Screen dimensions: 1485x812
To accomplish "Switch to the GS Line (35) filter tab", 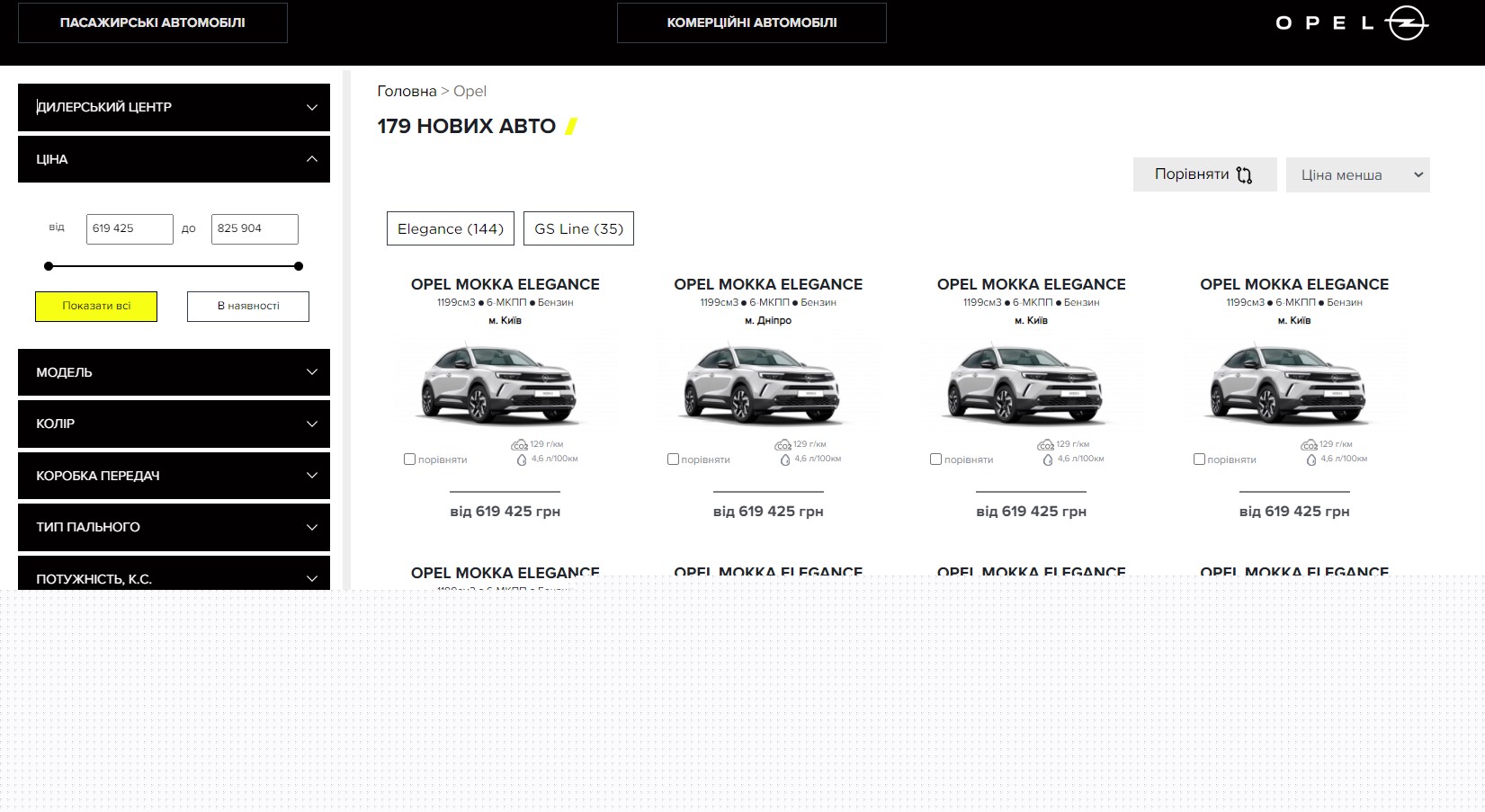I will point(577,228).
